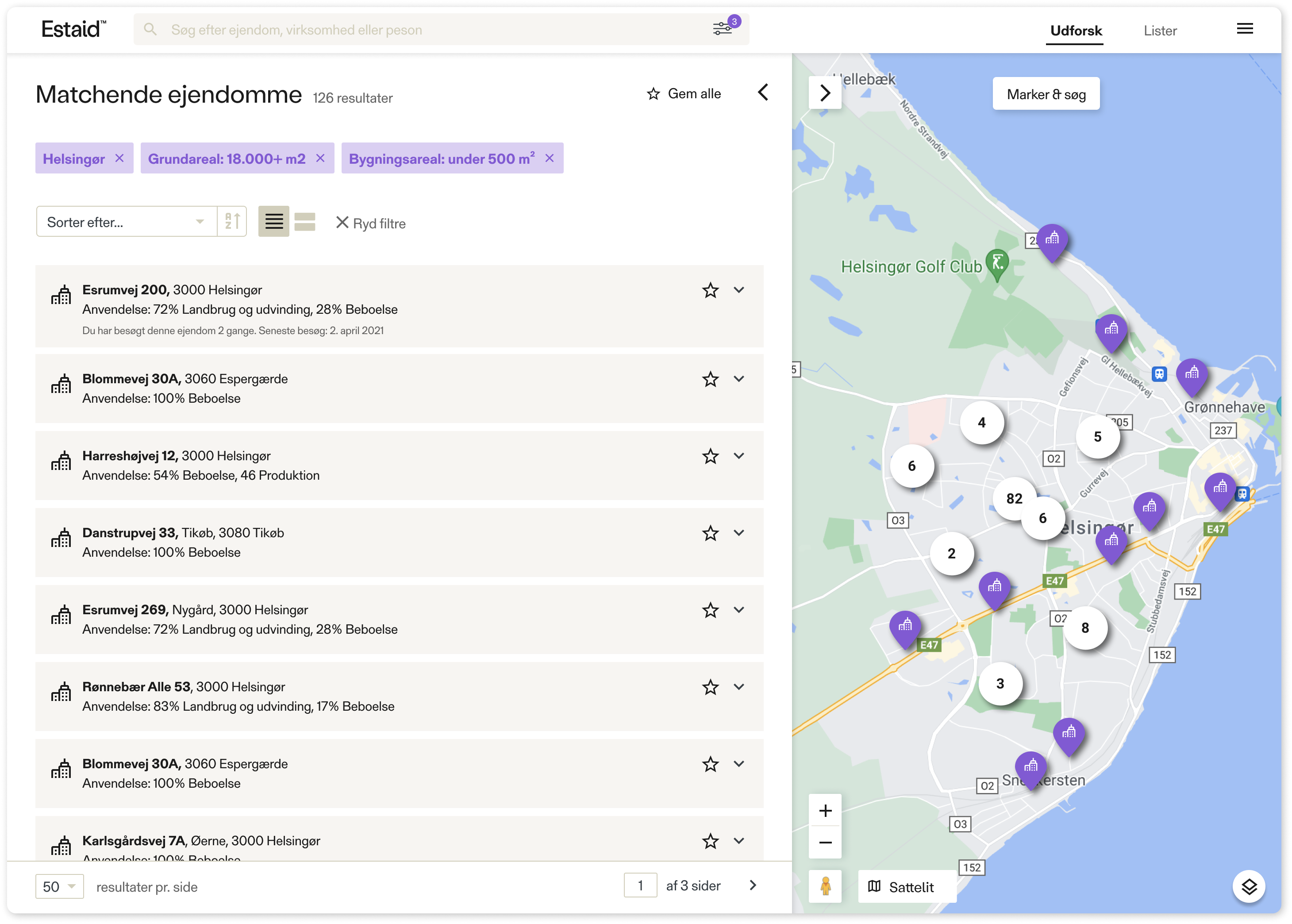The height and width of the screenshot is (924, 1292).
Task: Expand the Danstrupvej 33 result row
Action: tap(739, 533)
